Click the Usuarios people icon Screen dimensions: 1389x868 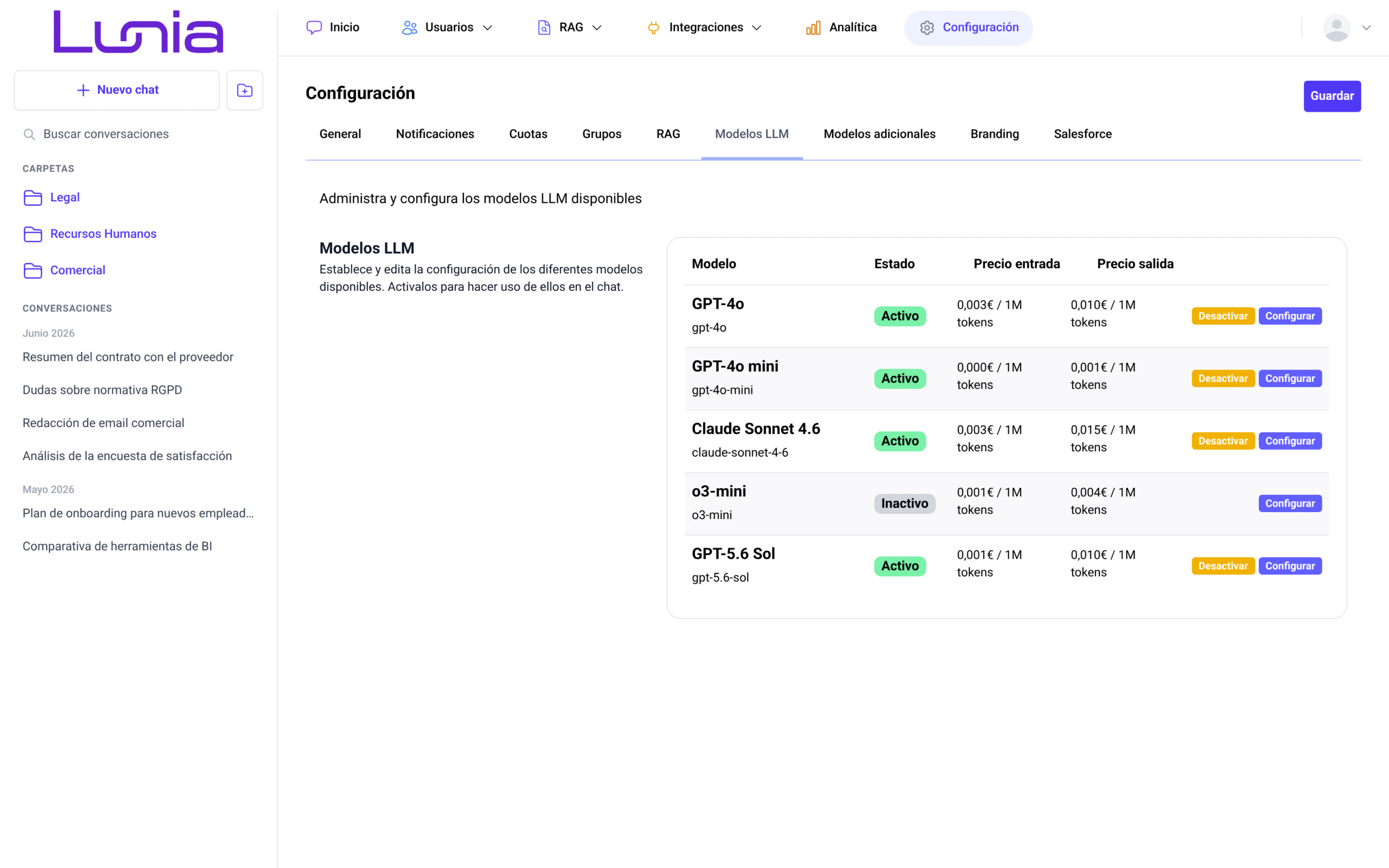click(409, 28)
